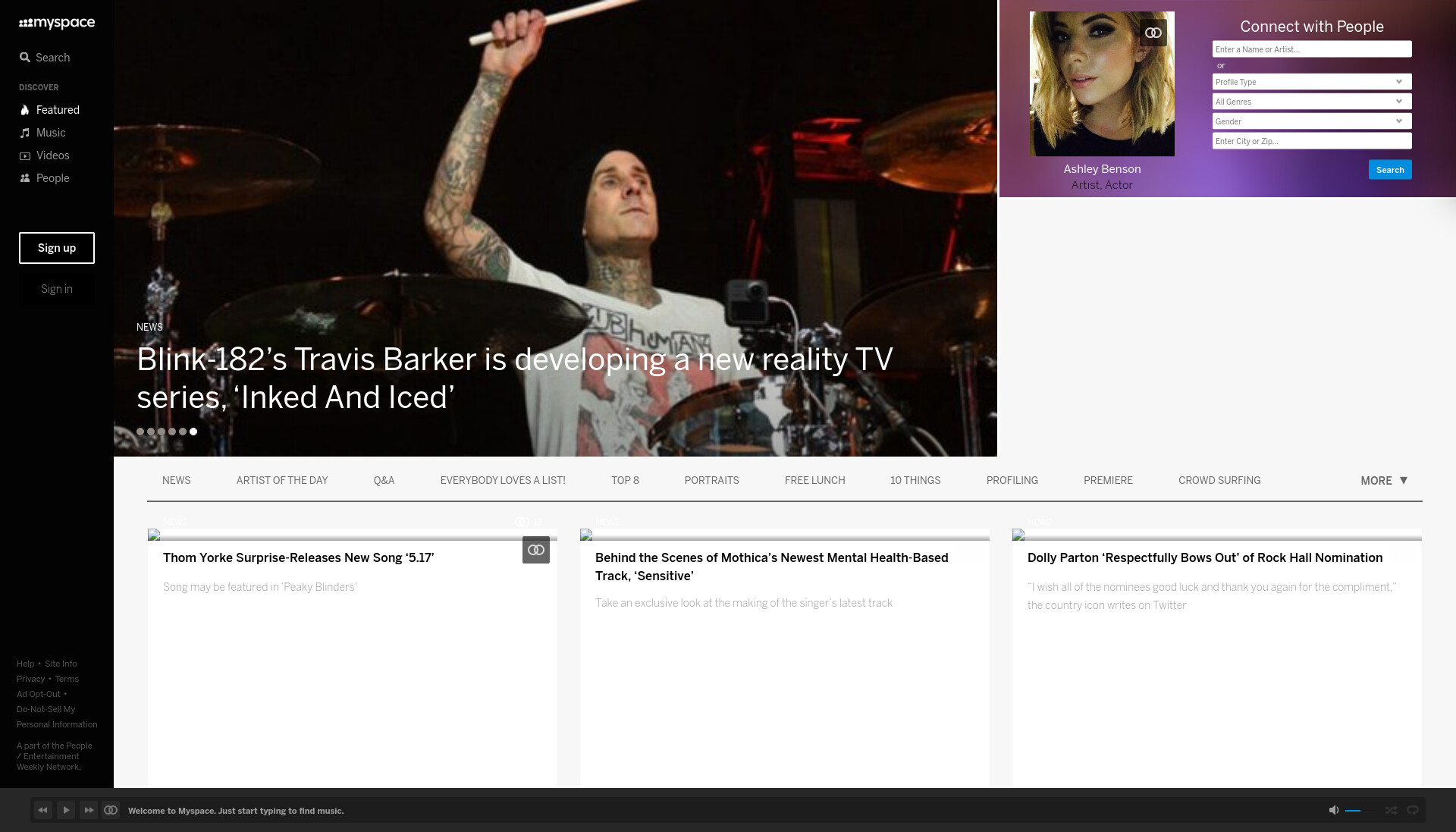Open the Thom Yorke '5.17' article
The width and height of the screenshot is (1456, 832).
pyautogui.click(x=299, y=557)
